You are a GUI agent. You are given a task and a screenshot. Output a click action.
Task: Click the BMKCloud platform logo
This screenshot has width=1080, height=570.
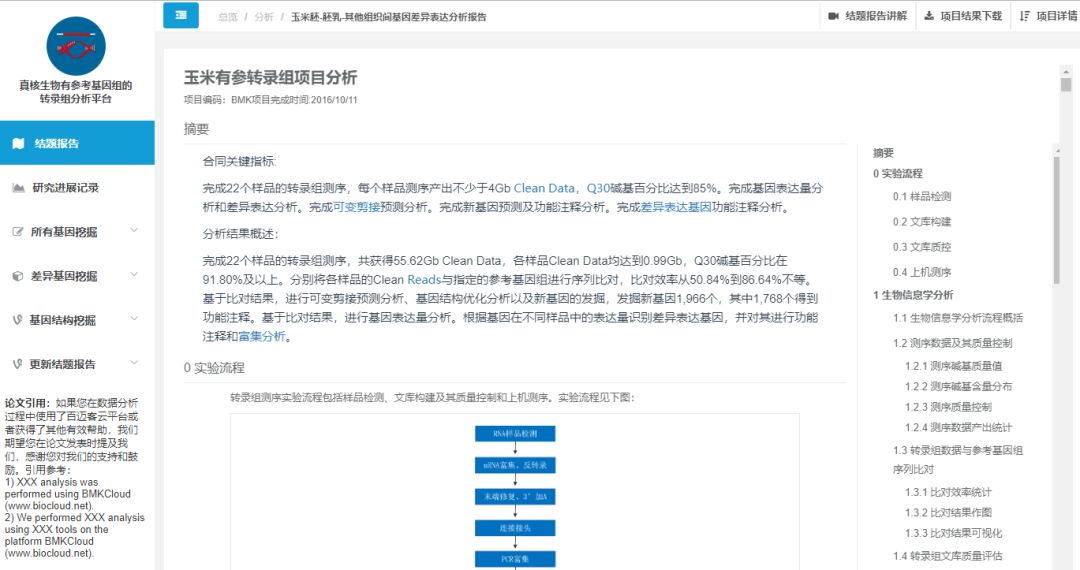76,46
